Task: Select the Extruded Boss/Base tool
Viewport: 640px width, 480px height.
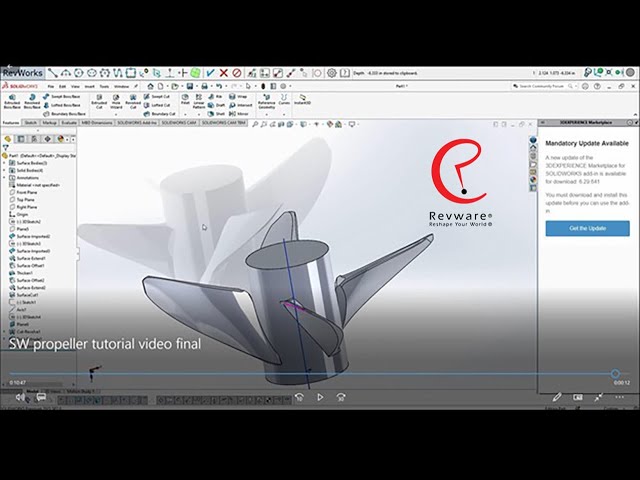Action: click(12, 101)
